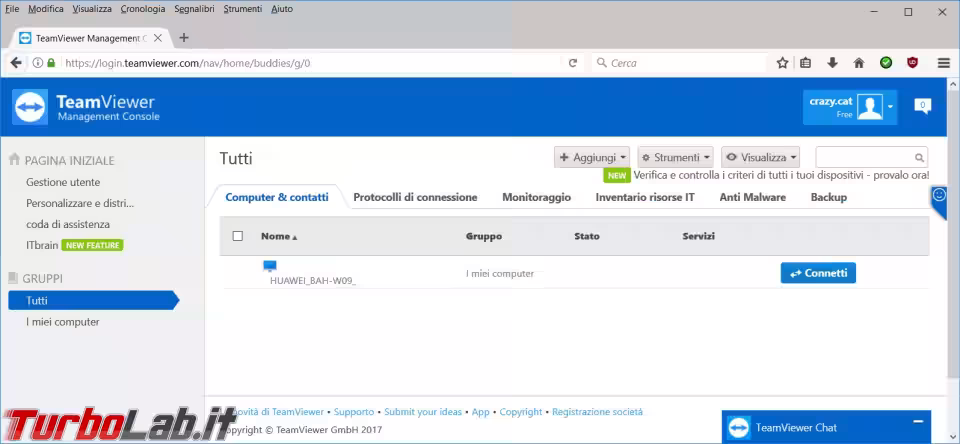This screenshot has height=444, width=960.
Task: Open the Cronologia menu
Action: pos(143,9)
